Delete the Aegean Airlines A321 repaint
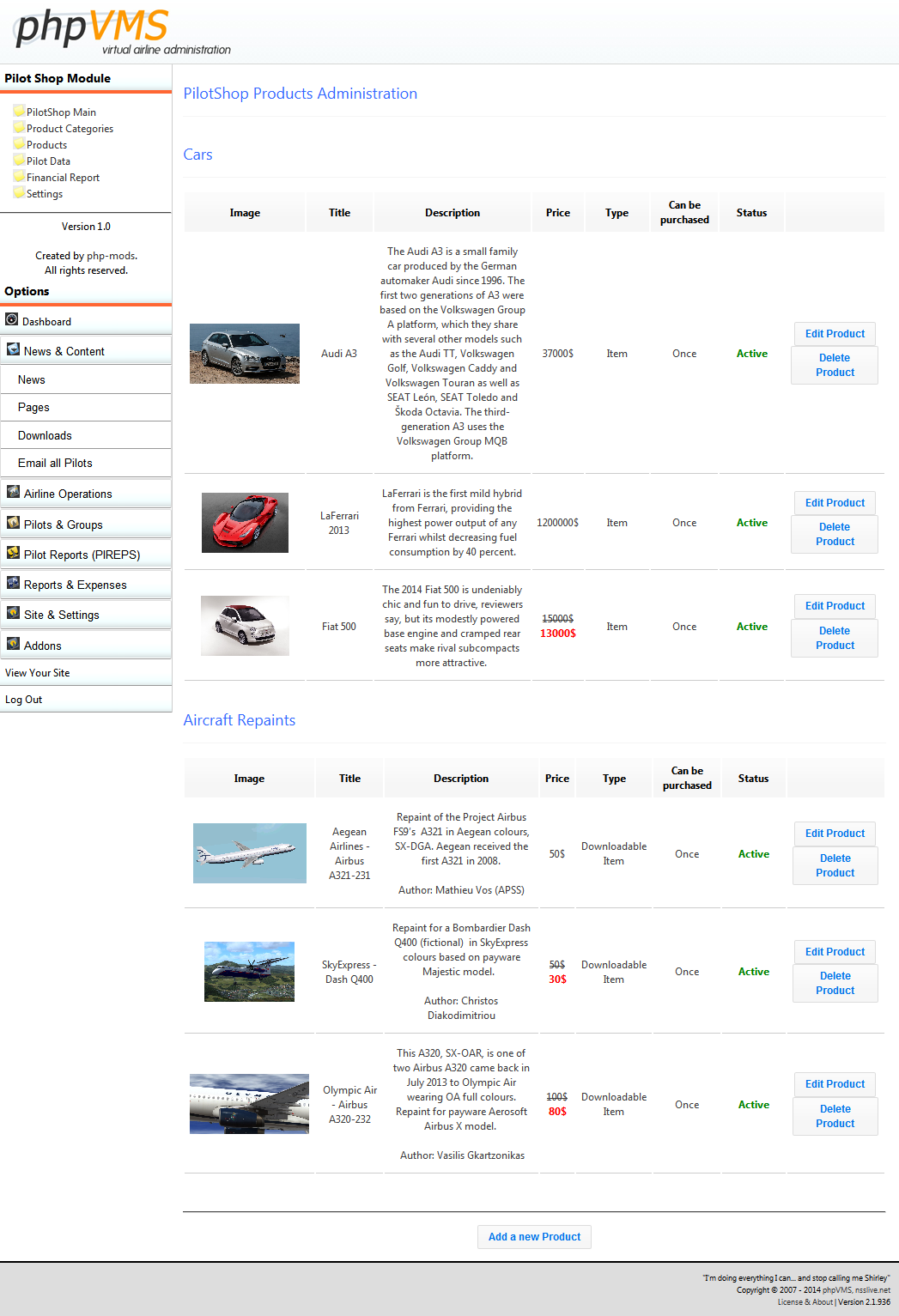The height and width of the screenshot is (1316, 899). [835, 865]
